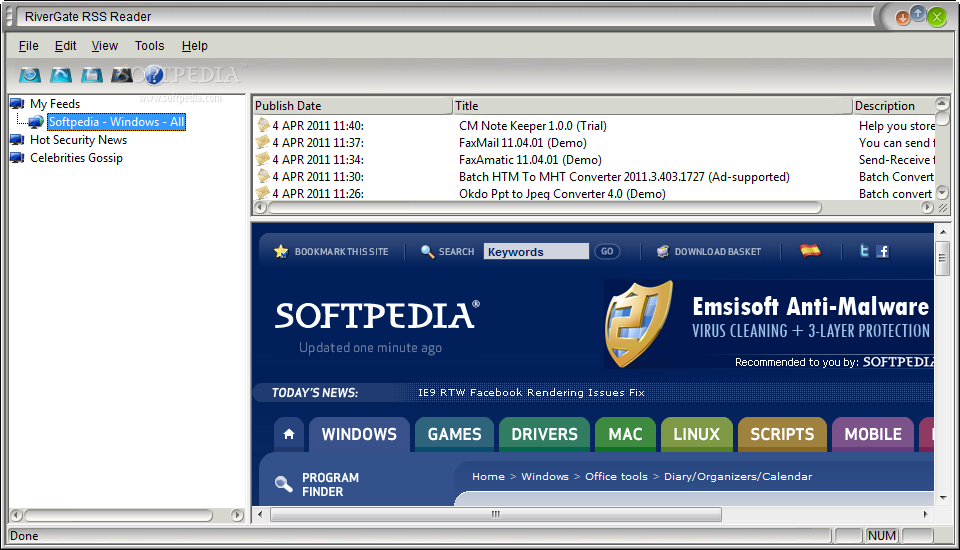
Task: Sort by the Description column header
Action: [x=894, y=106]
